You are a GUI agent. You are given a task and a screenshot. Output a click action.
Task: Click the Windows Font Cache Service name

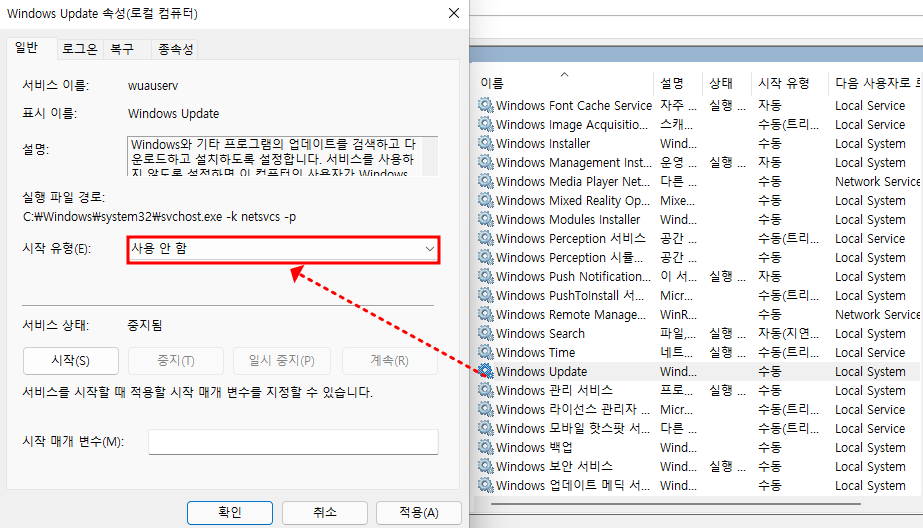[574, 105]
